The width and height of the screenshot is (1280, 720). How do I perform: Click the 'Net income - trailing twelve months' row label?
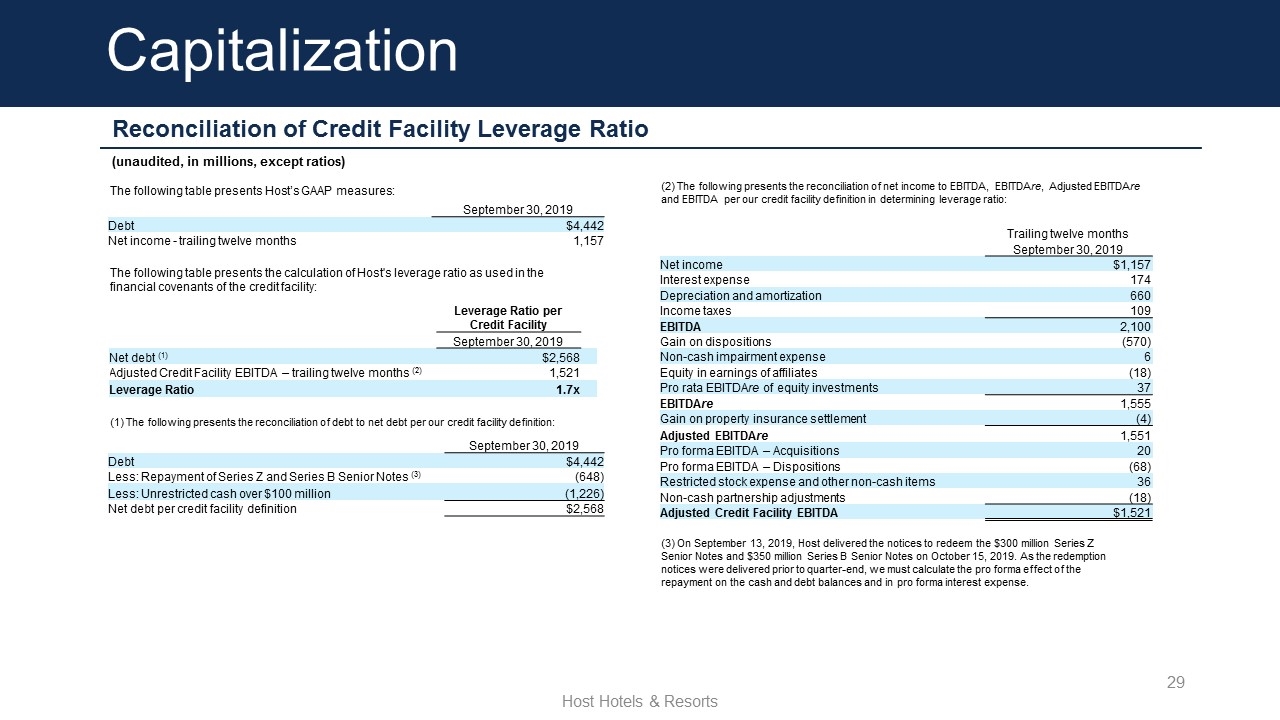pyautogui.click(x=202, y=241)
